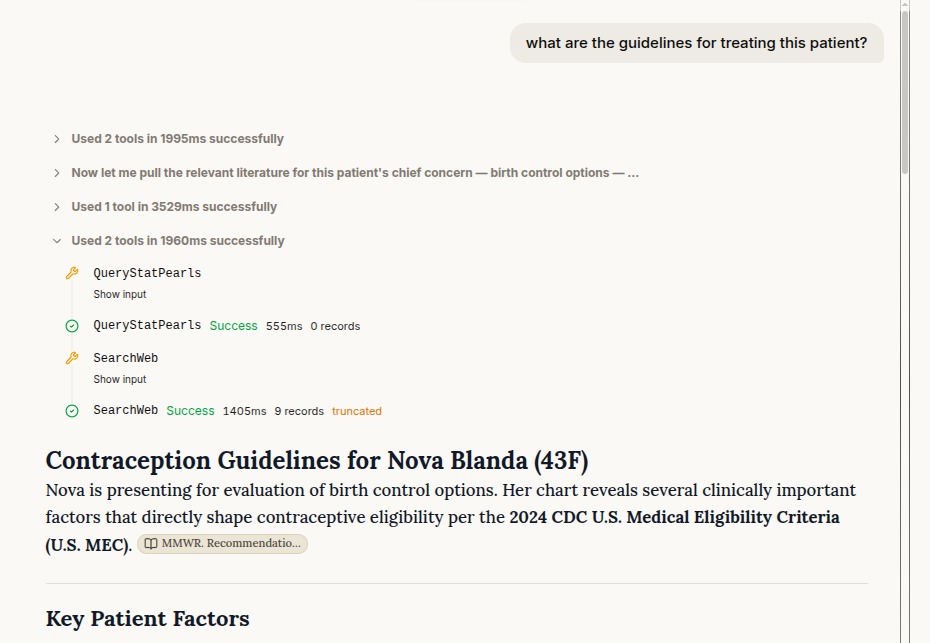
Task: Click book icon in MMWR citation
Action: click(x=151, y=543)
